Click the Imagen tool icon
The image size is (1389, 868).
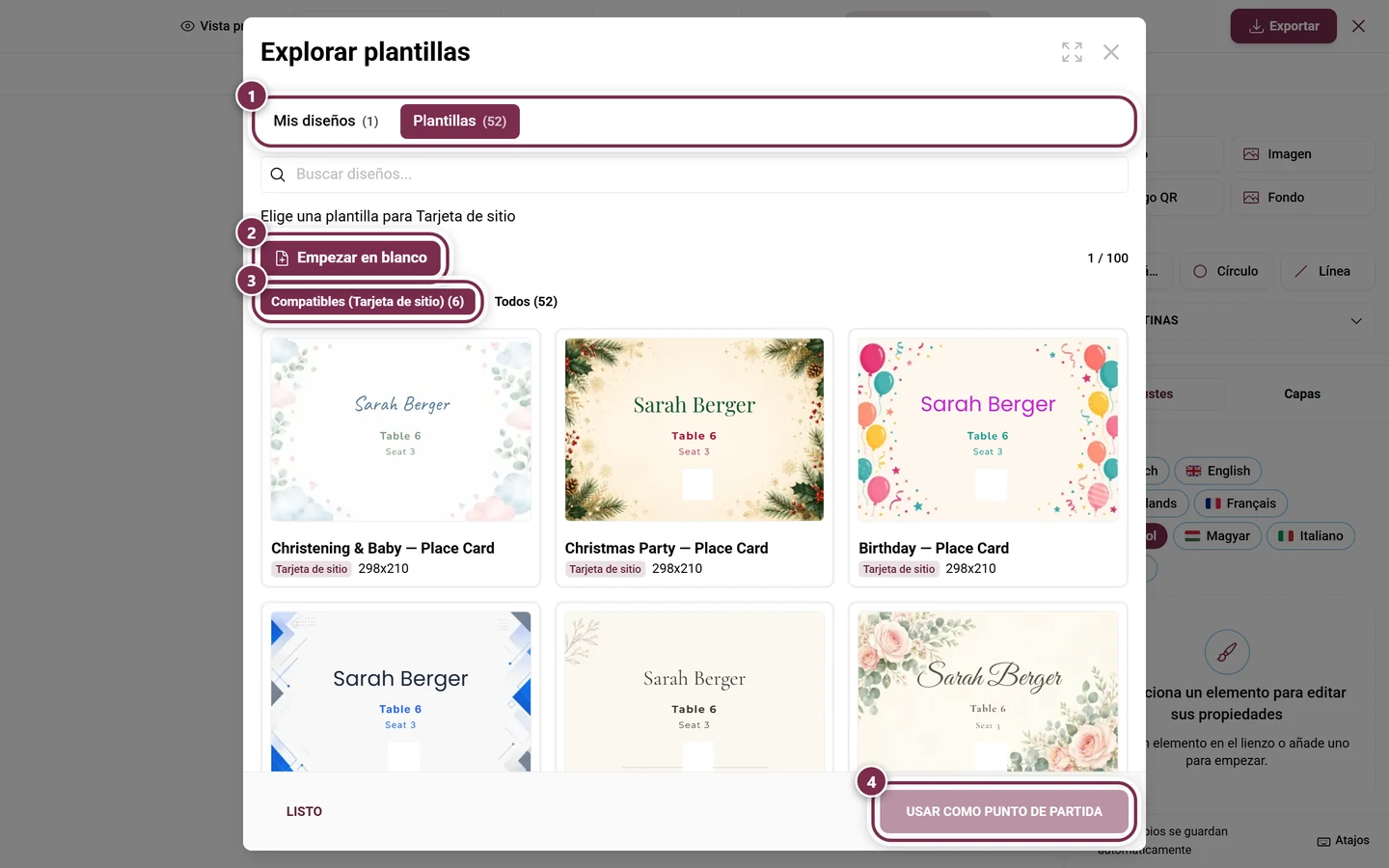pos(1251,154)
